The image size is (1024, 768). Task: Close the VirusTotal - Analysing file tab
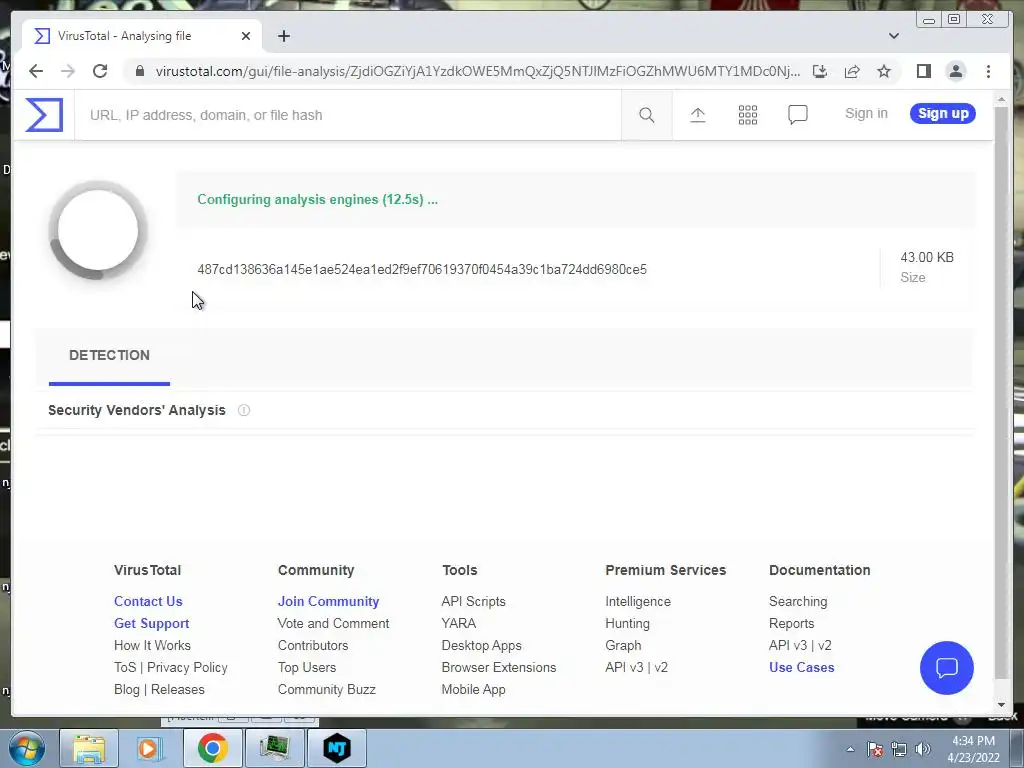pos(246,36)
